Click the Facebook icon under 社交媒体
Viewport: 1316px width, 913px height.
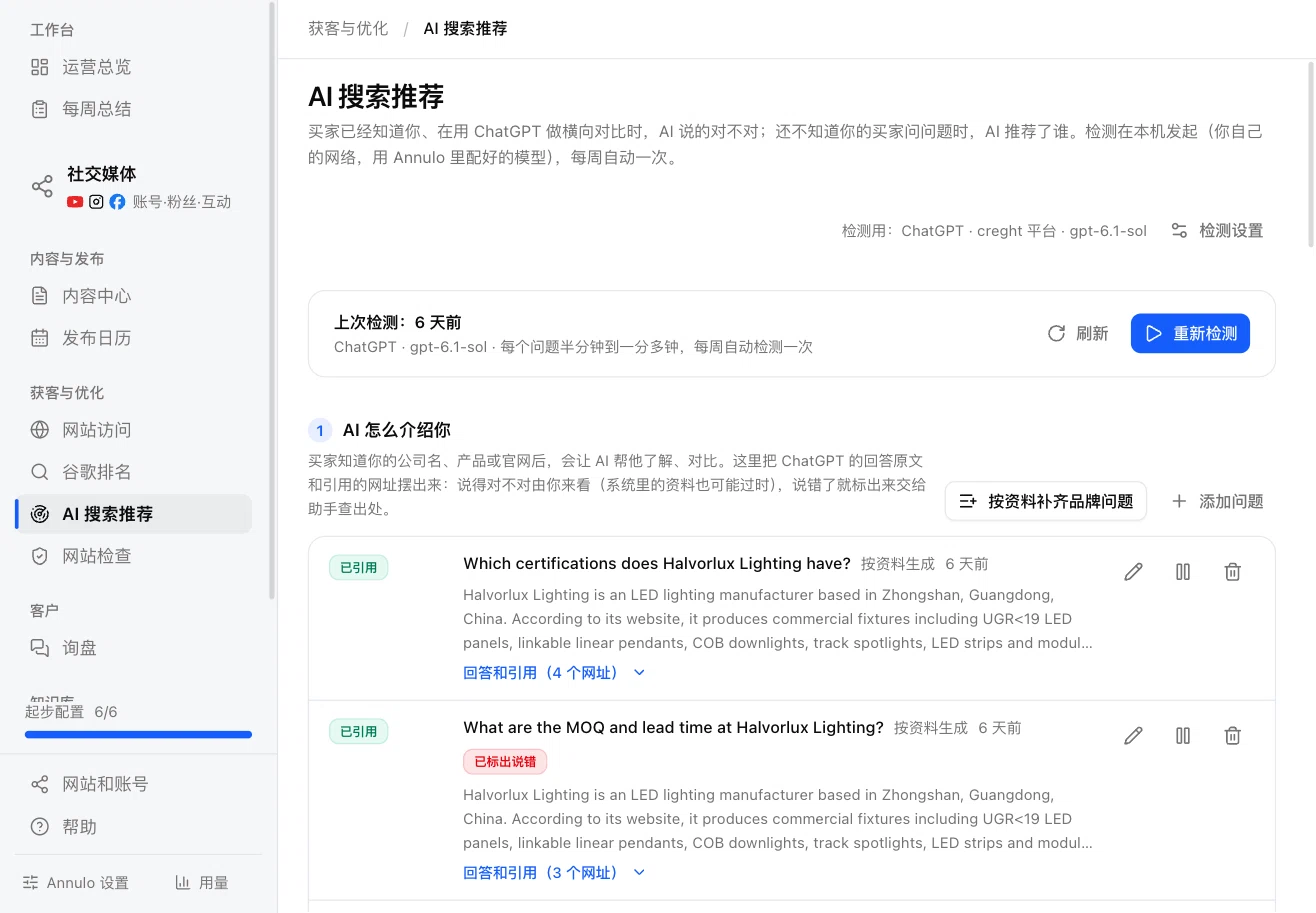pyautogui.click(x=117, y=202)
